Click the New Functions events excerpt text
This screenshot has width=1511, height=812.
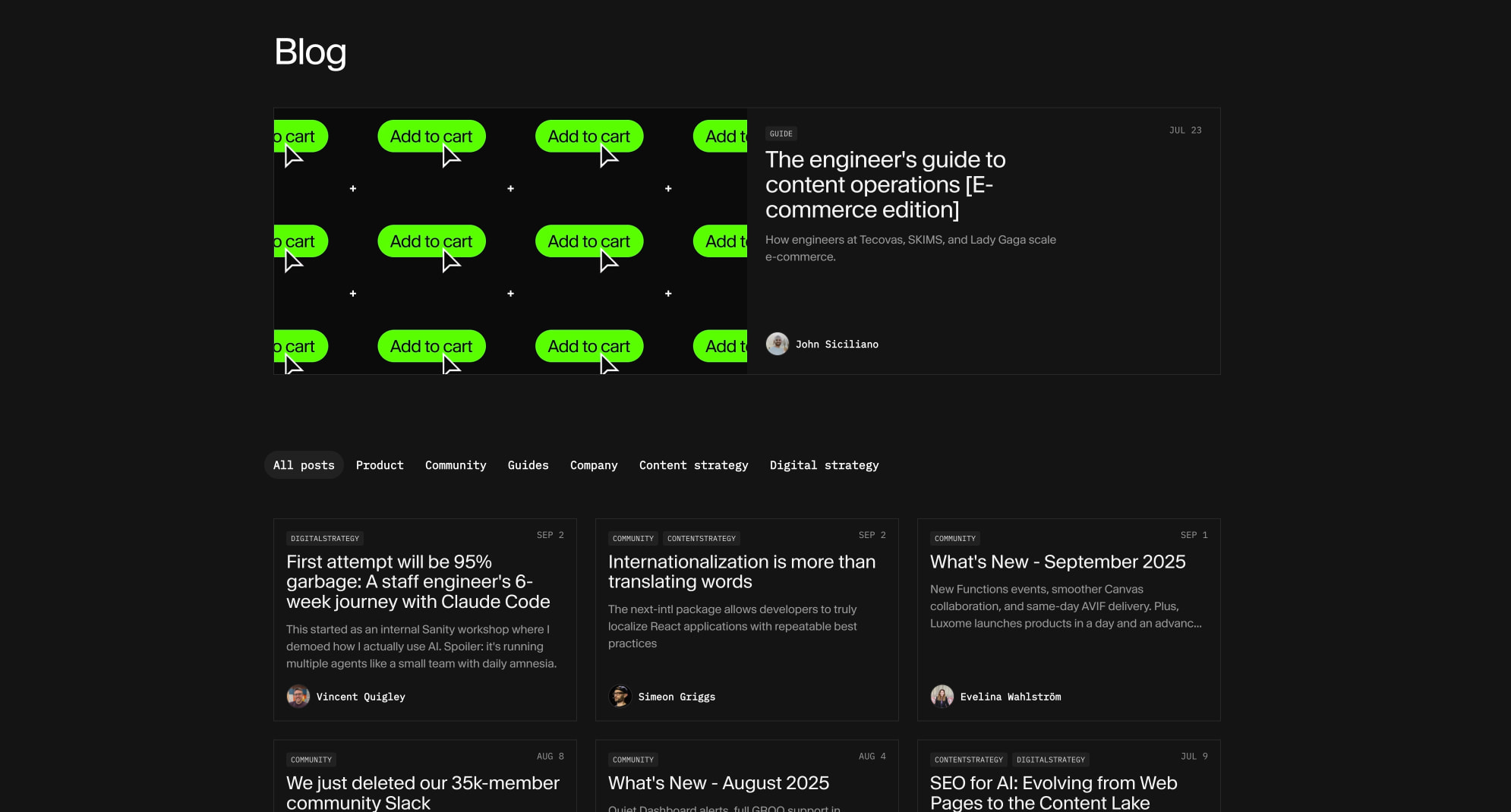[1066, 606]
